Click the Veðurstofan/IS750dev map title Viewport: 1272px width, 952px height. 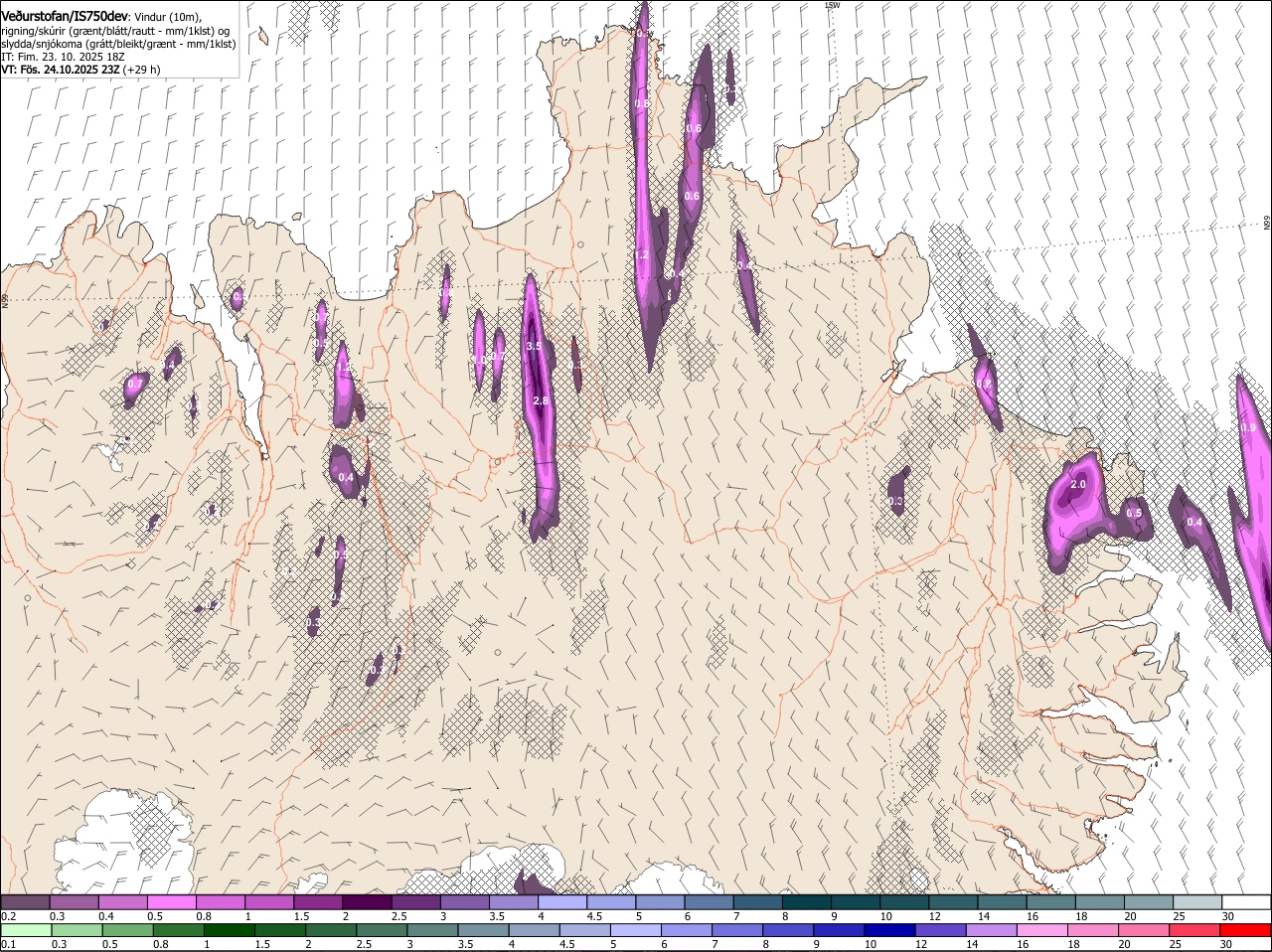65,17
